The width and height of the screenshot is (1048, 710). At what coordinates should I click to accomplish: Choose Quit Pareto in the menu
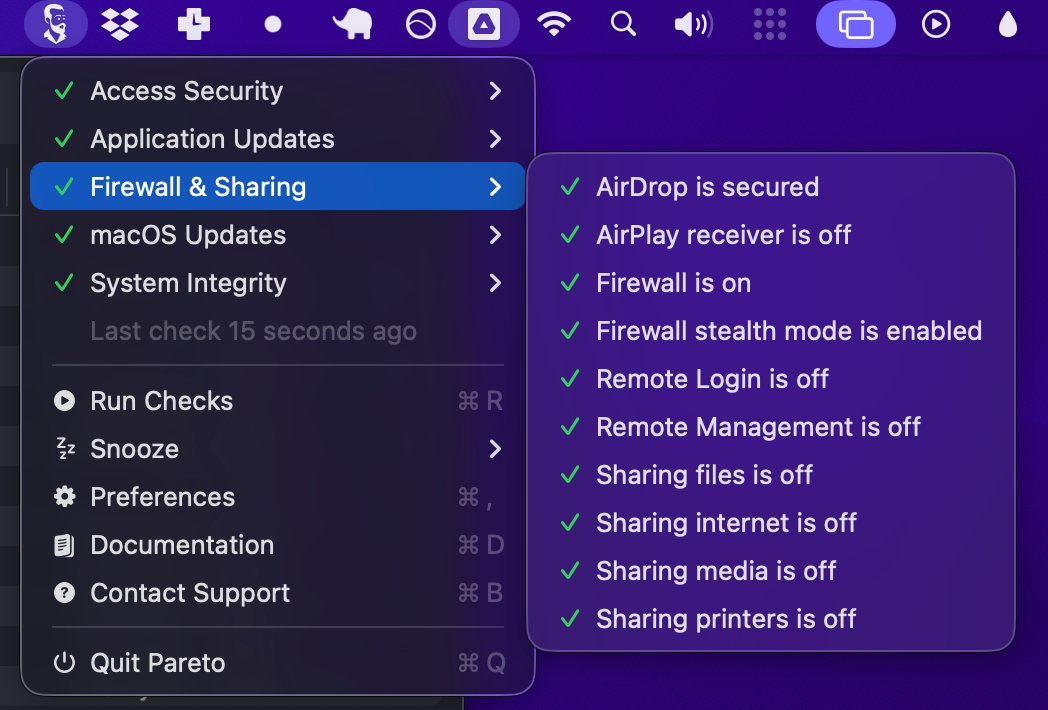pyautogui.click(x=277, y=663)
